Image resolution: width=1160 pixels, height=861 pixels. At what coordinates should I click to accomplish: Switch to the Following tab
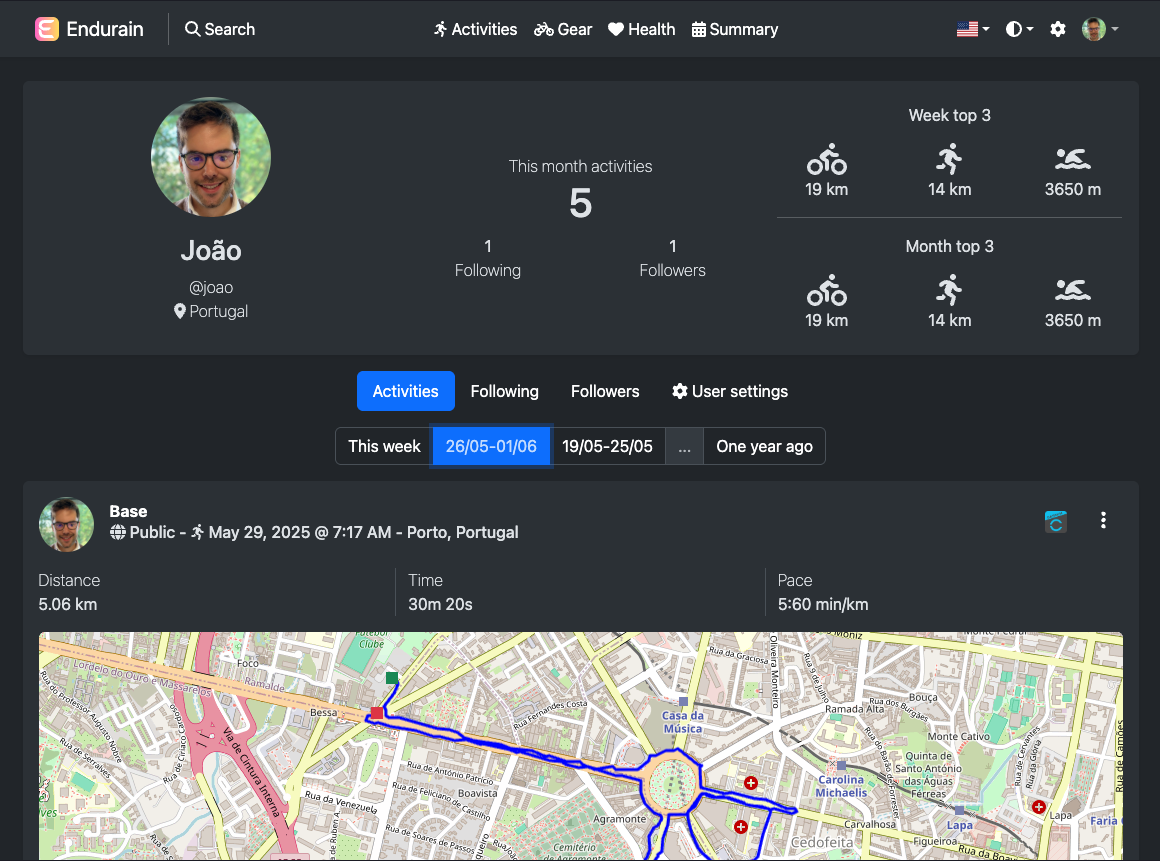[x=505, y=391]
